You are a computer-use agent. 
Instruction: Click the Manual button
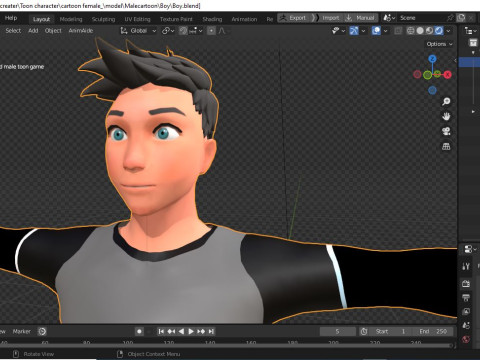click(x=361, y=18)
